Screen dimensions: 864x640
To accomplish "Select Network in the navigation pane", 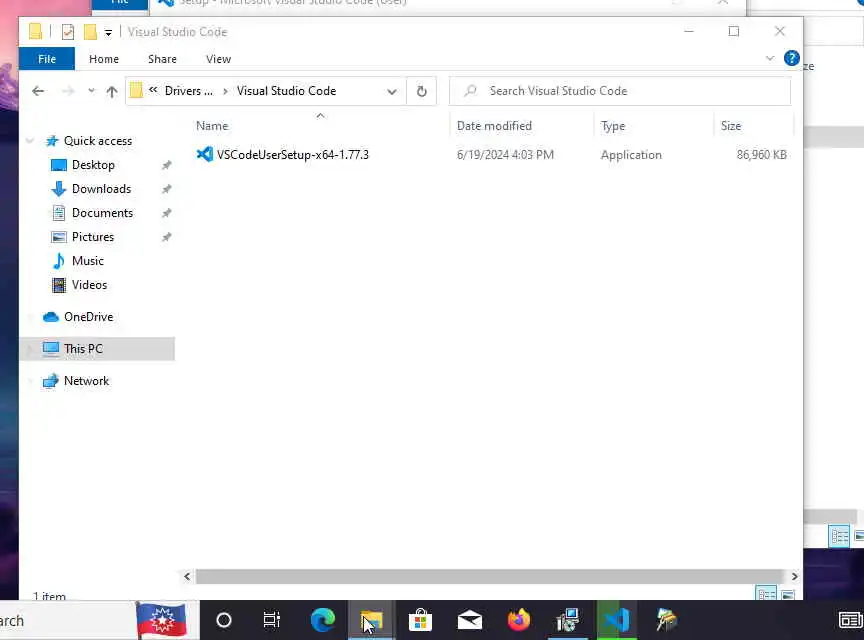I will [x=86, y=381].
